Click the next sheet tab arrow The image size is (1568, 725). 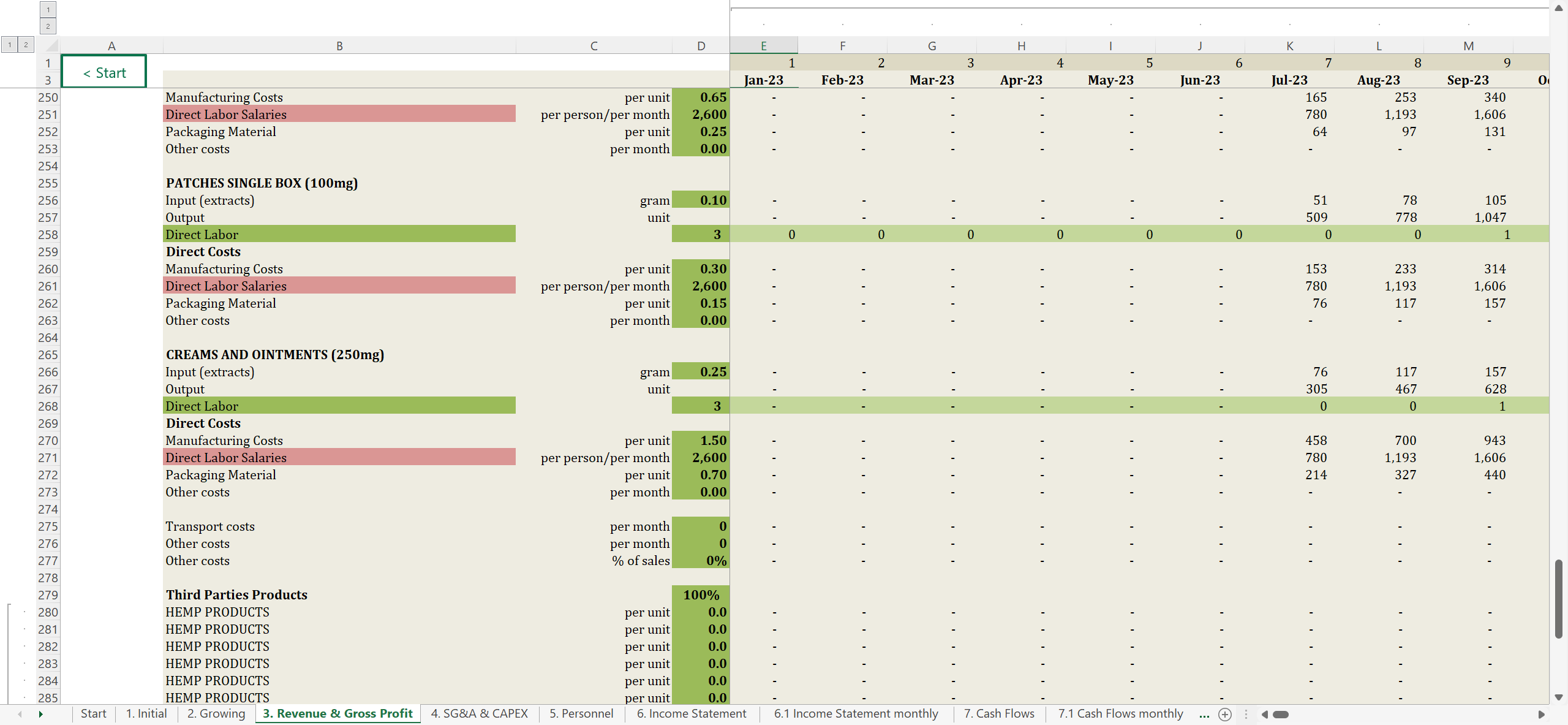tap(40, 714)
